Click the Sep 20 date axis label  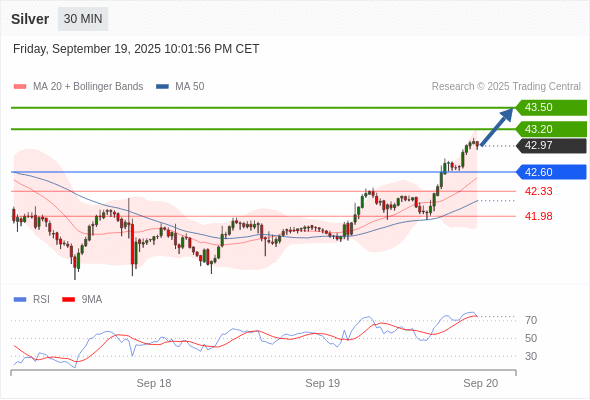[481, 383]
